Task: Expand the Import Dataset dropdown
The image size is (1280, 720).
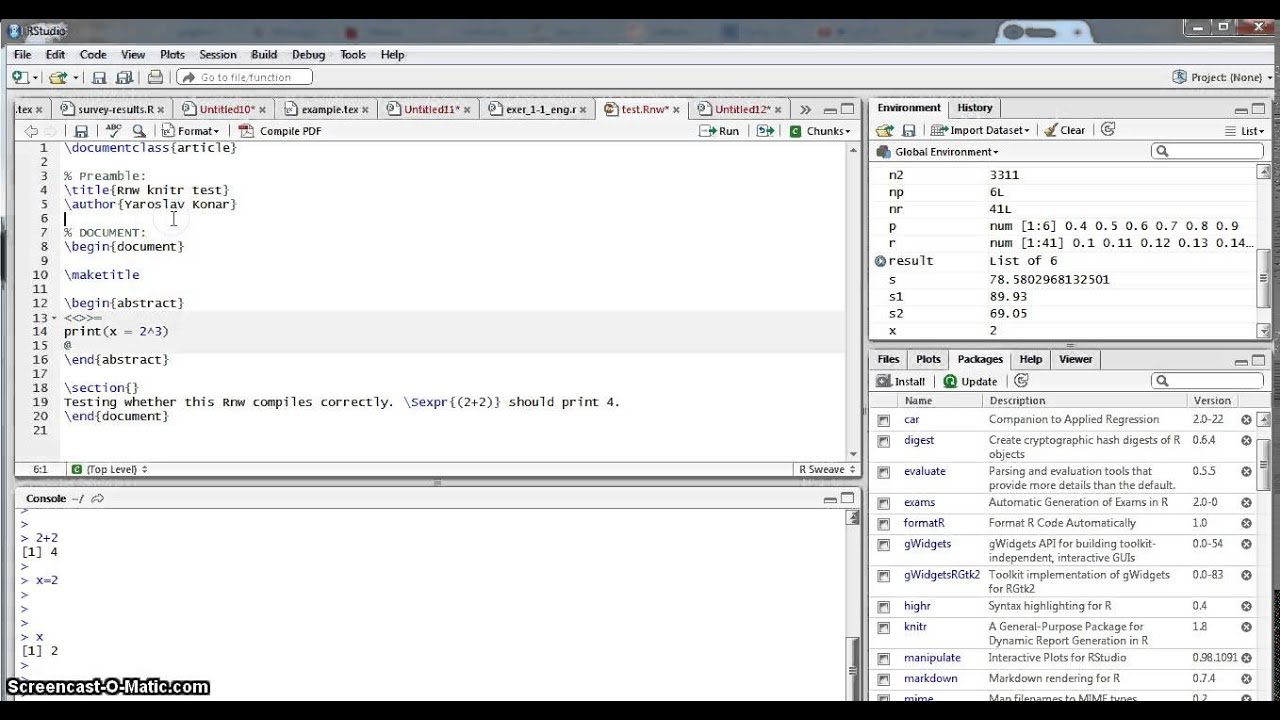Action: (x=980, y=130)
